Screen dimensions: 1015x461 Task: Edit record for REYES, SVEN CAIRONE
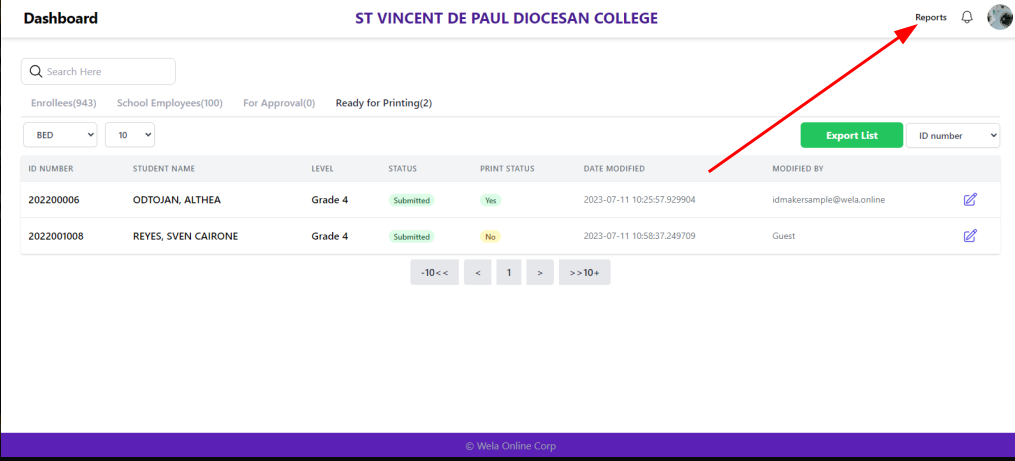(x=970, y=236)
